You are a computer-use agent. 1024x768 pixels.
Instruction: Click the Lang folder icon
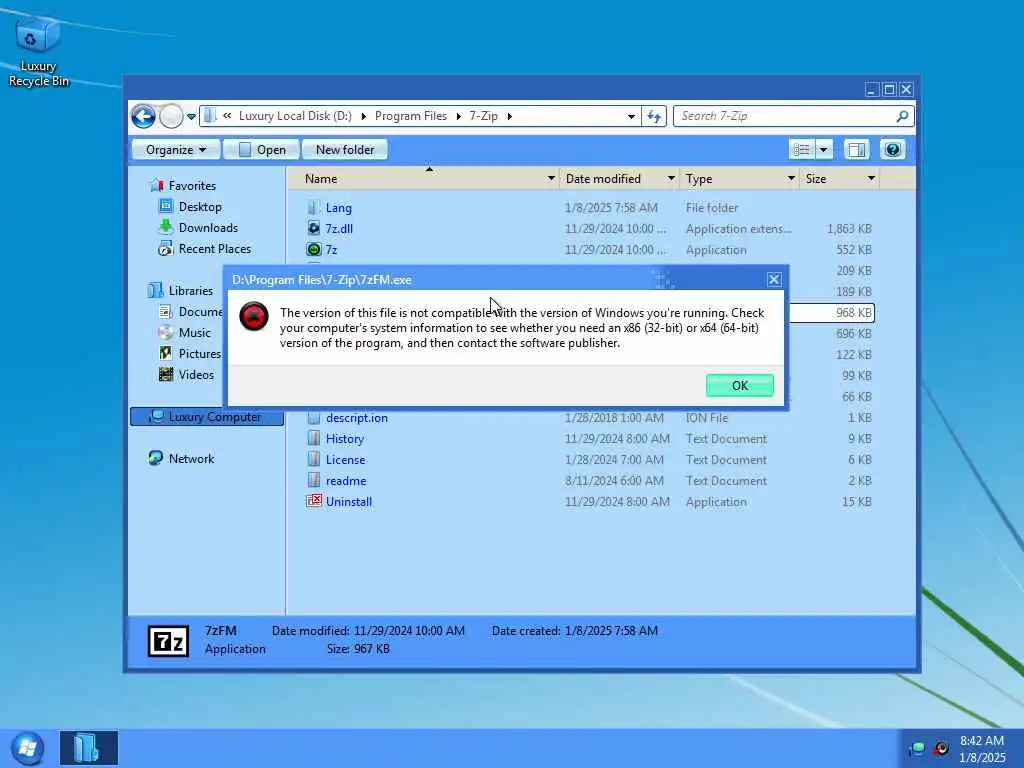tap(314, 208)
